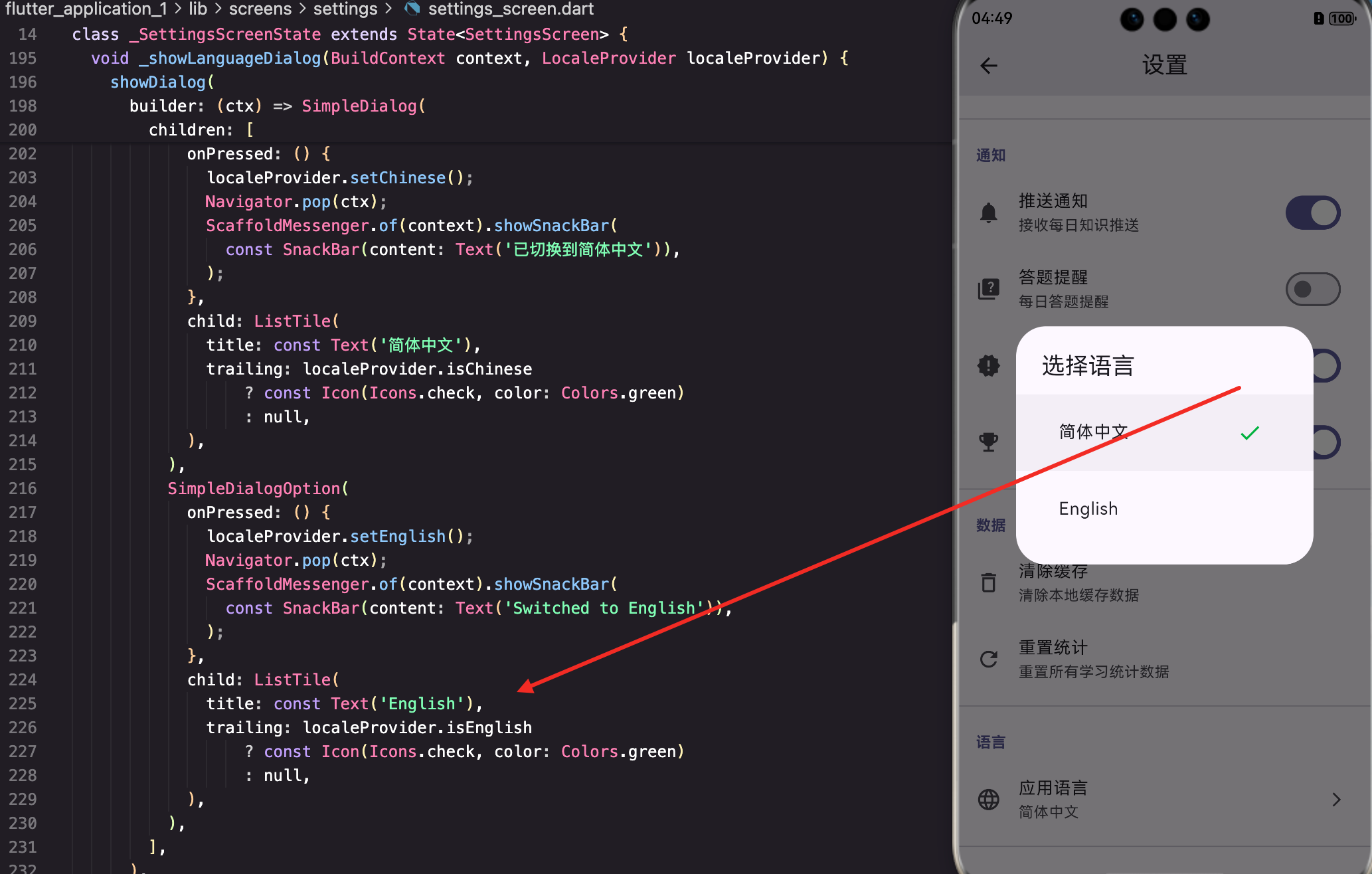Click the sticky _showLanguageDialog method line
This screenshot has width=1372, height=874.
tap(470, 58)
